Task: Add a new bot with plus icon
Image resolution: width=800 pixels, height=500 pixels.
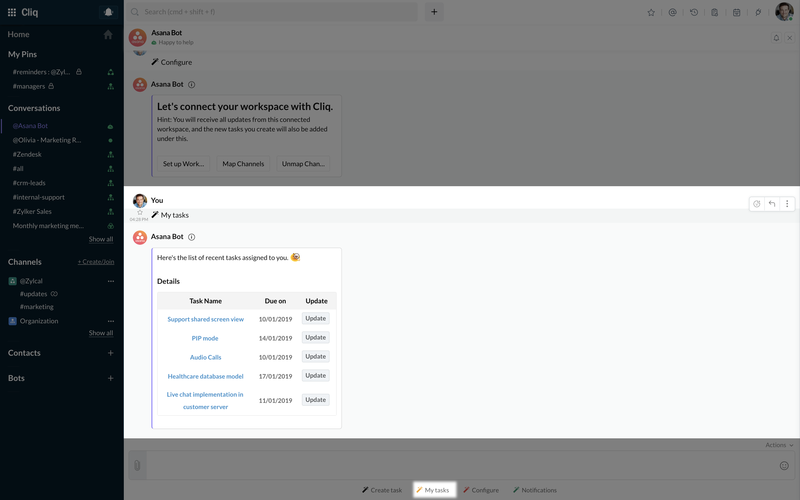Action: [x=110, y=378]
